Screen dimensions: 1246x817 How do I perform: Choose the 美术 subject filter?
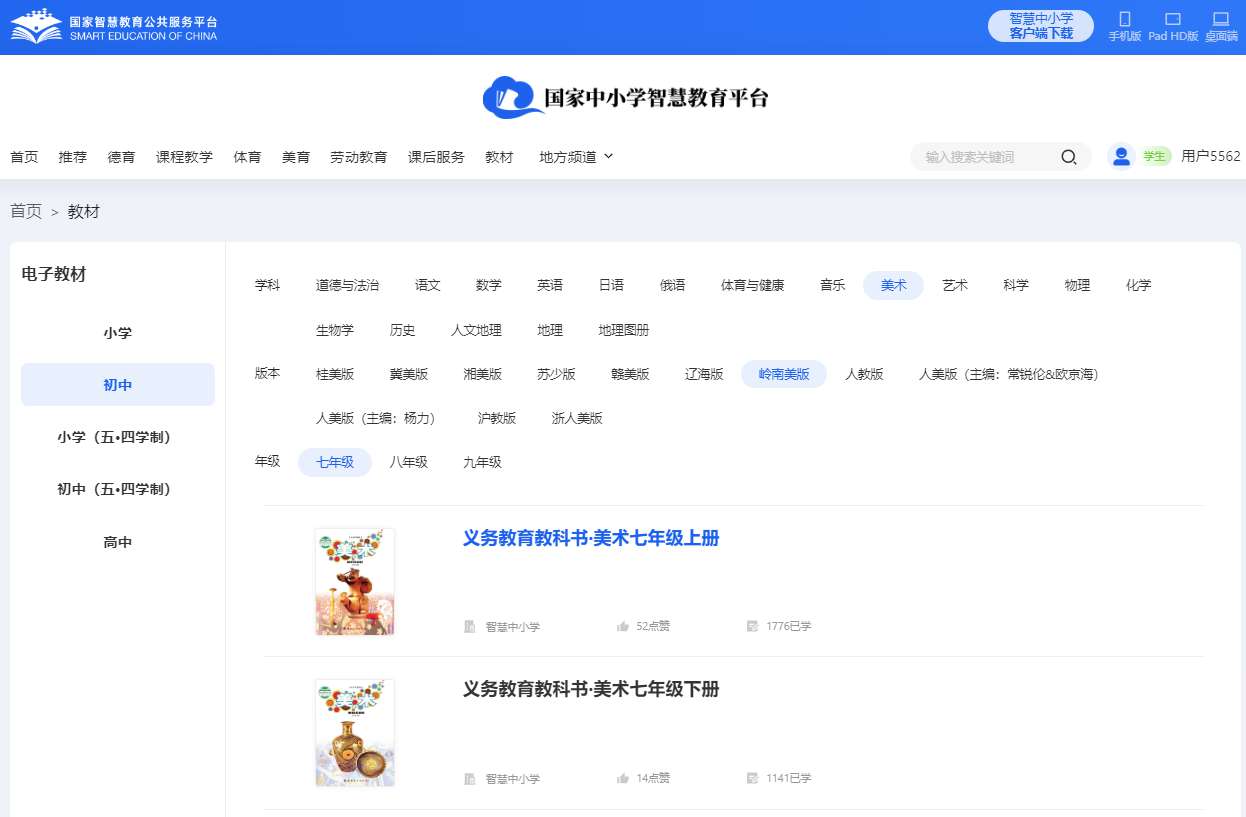pyautogui.click(x=894, y=285)
